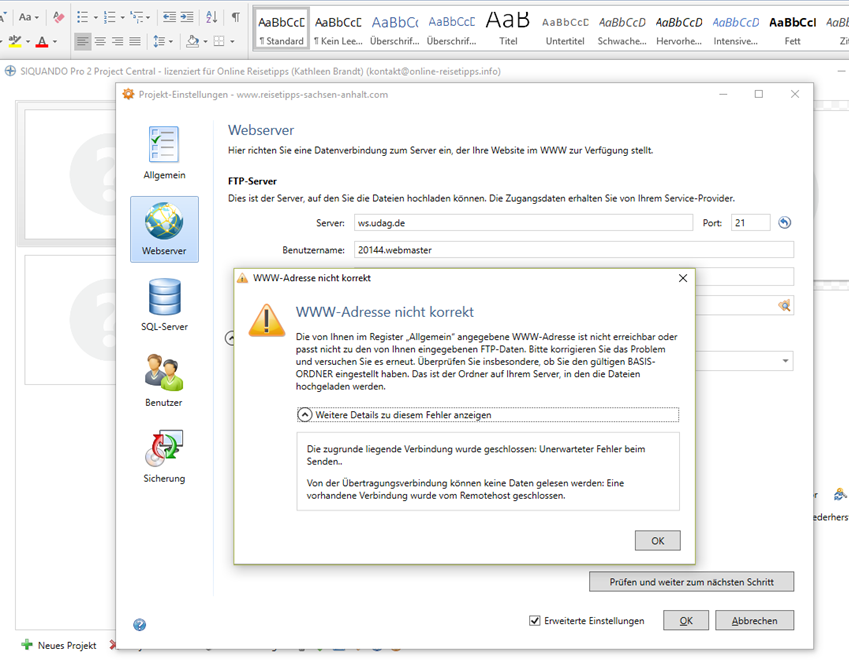This screenshot has width=849, height=669.
Task: Toggle the Erweiterte Einstellungen checkbox
Action: click(535, 621)
